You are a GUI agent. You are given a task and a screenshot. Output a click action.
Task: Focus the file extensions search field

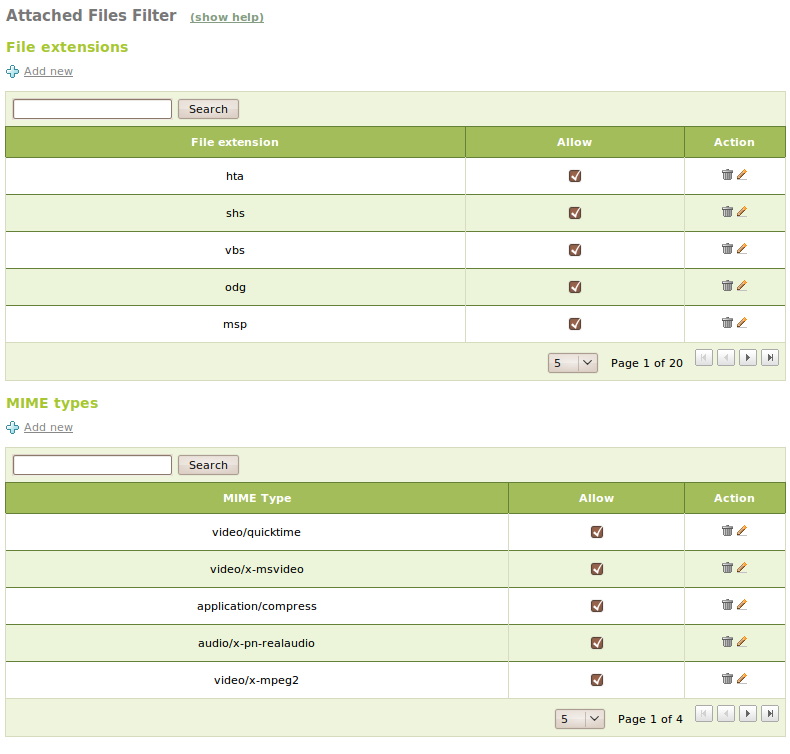(92, 109)
